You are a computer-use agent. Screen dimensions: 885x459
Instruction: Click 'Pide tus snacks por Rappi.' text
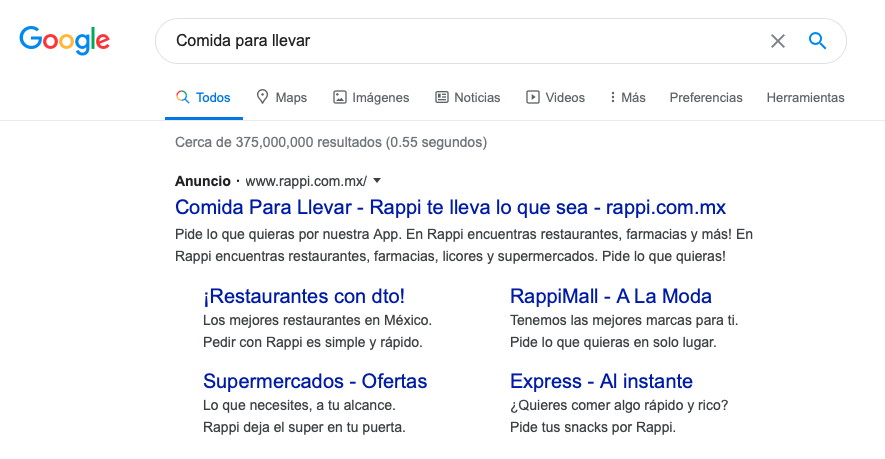tap(593, 427)
